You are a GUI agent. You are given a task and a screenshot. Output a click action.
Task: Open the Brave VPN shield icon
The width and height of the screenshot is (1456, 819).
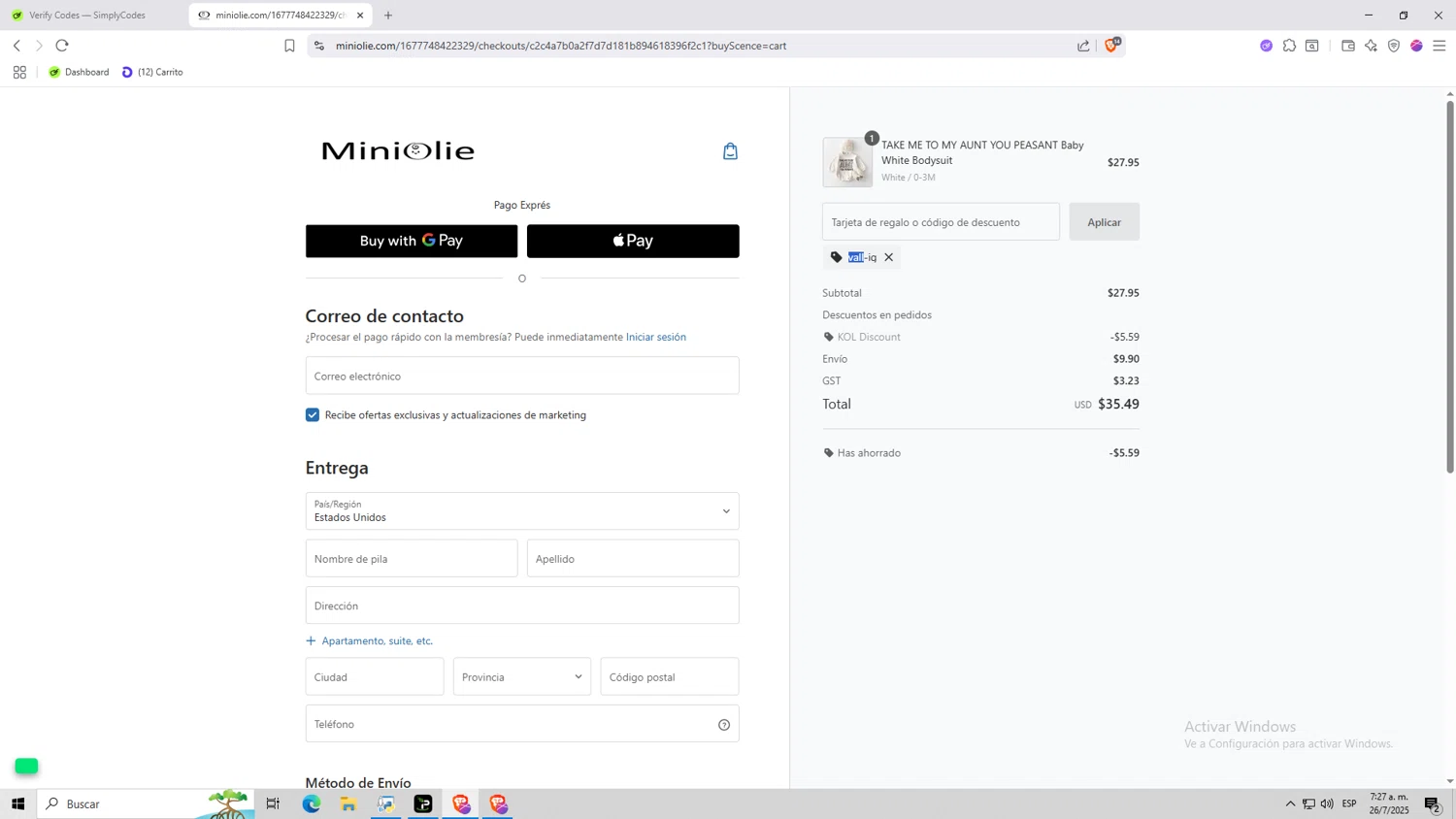1394,46
